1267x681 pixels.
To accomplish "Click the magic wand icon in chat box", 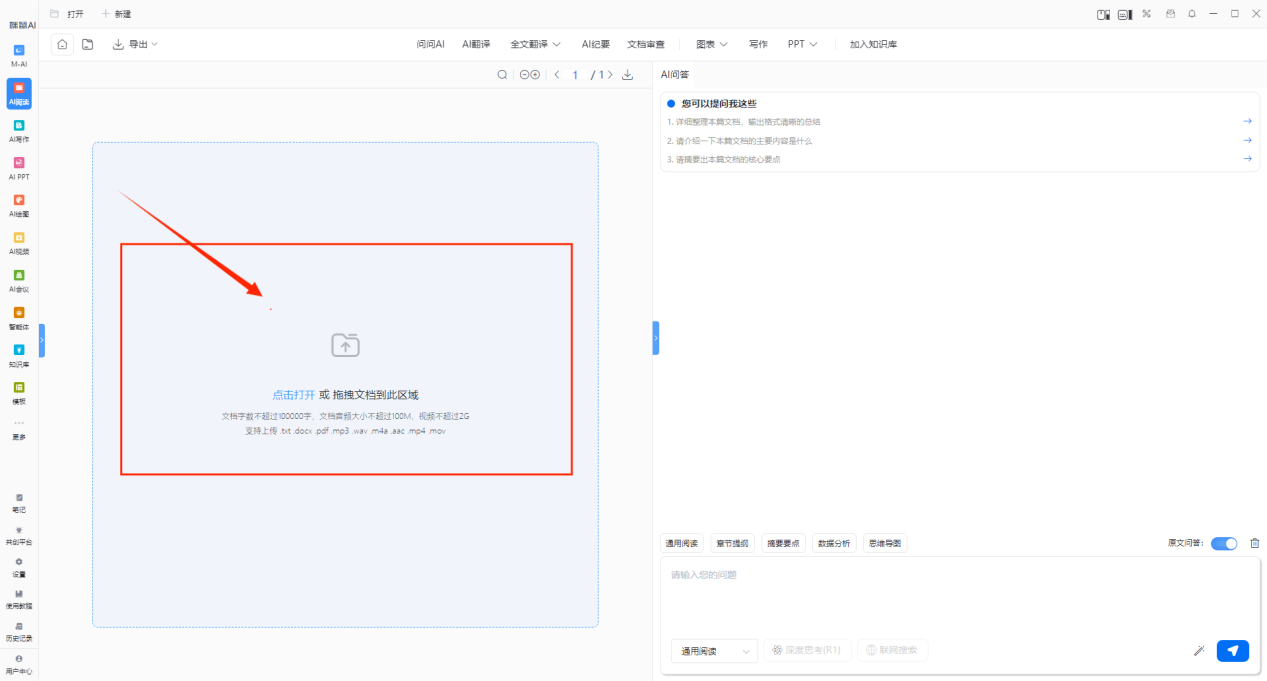I will (1199, 651).
